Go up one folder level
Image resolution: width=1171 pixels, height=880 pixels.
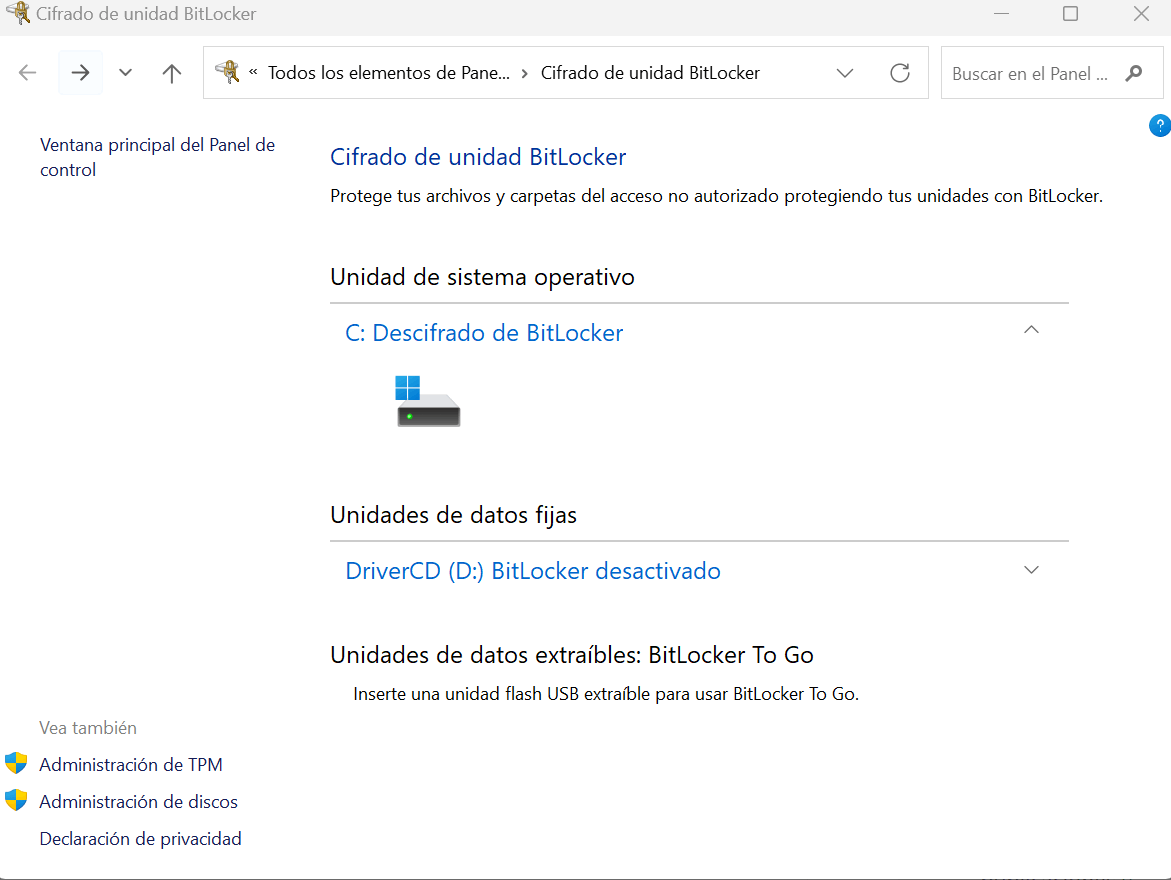click(172, 72)
